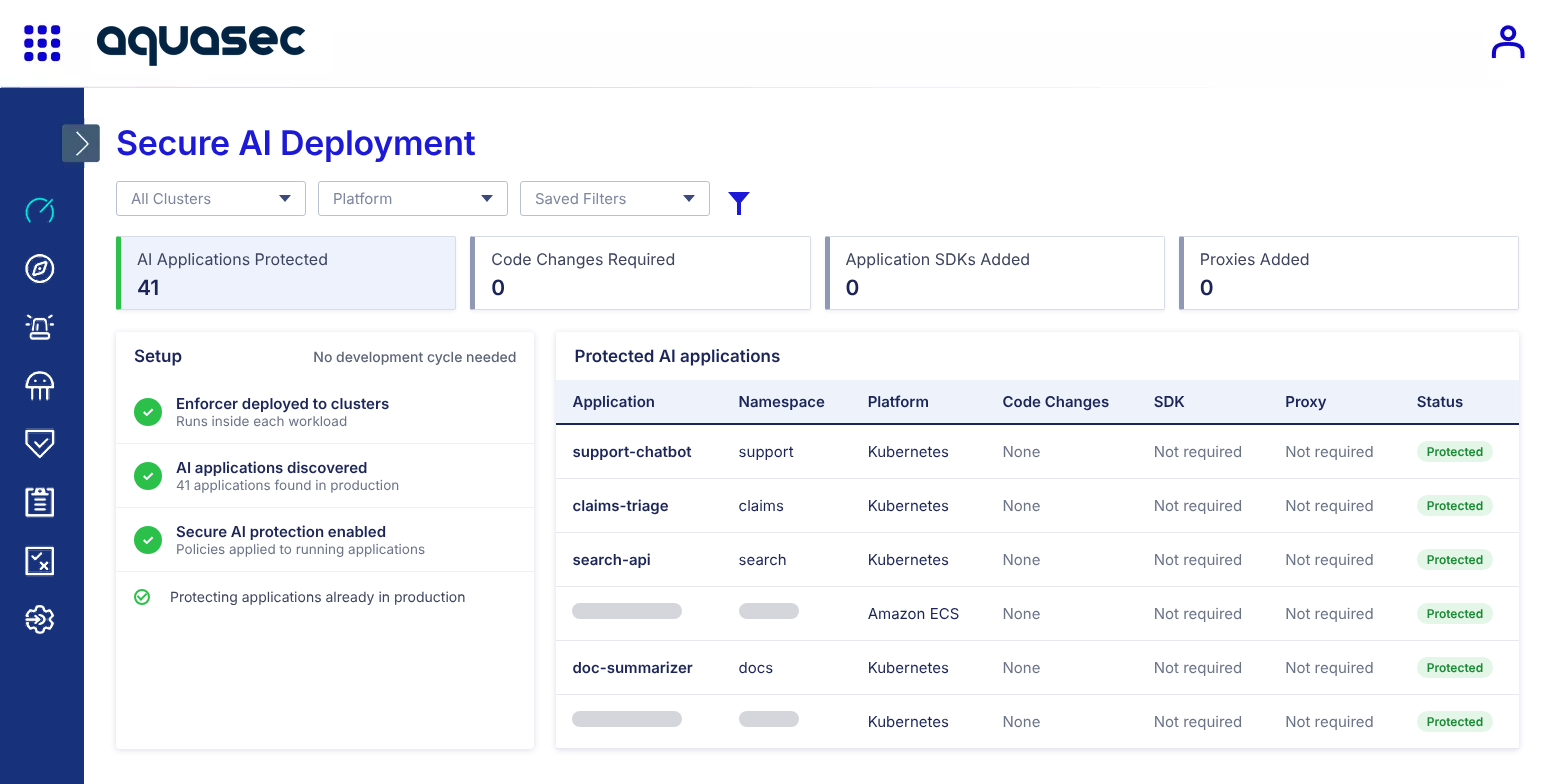The image size is (1551, 784).
Task: Click Protected badge in support-chatbot row
Action: click(1454, 452)
